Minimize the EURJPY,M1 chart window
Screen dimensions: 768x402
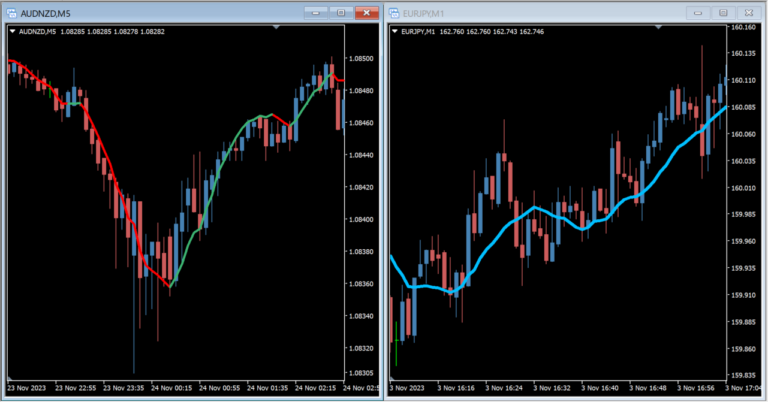click(698, 12)
